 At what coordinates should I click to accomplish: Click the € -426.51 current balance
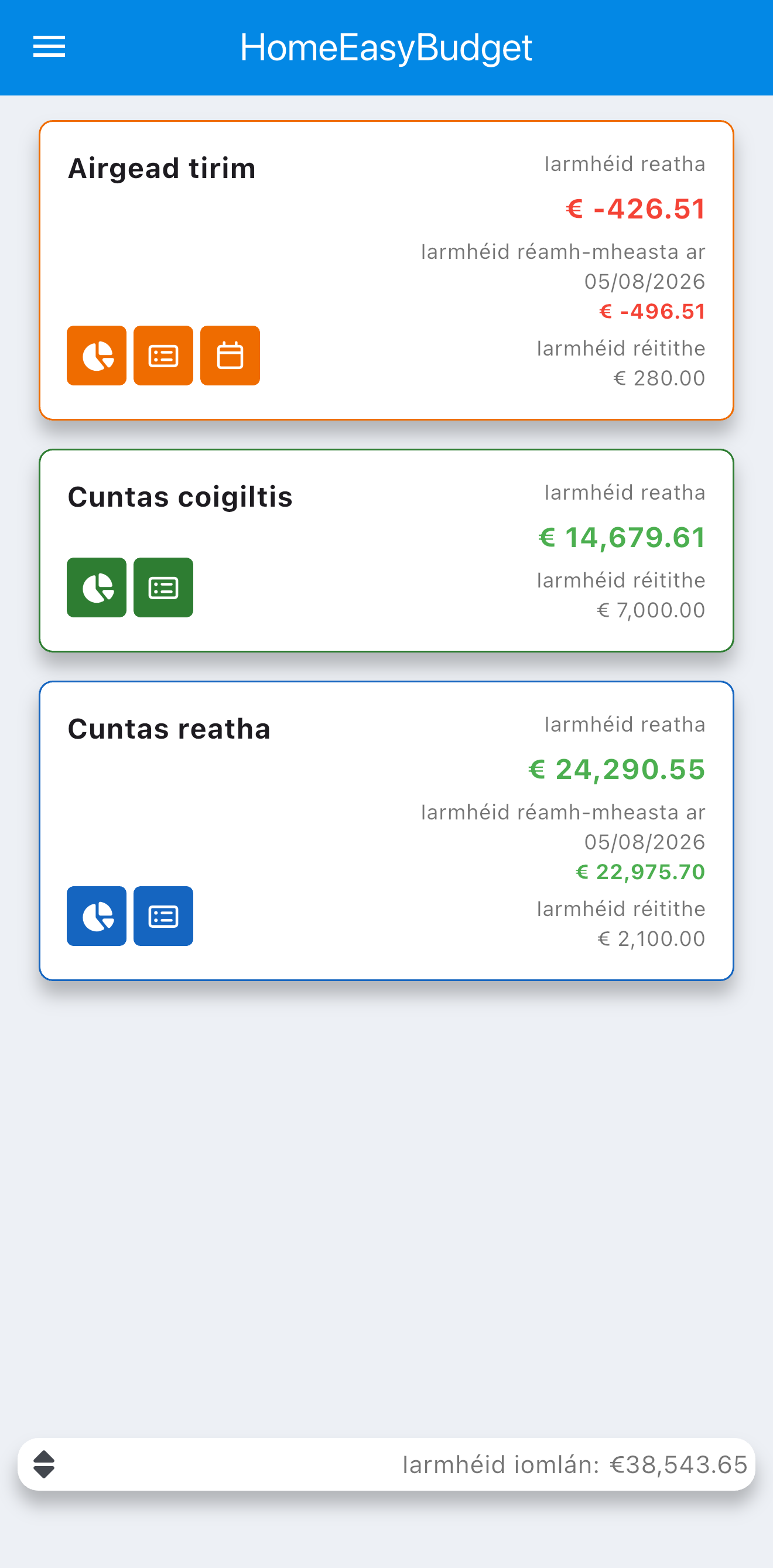click(635, 209)
